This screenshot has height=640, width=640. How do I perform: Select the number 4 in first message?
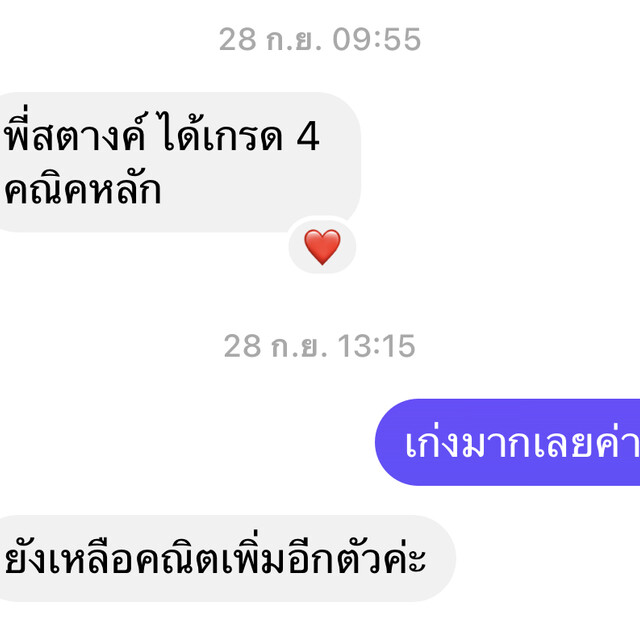click(308, 136)
